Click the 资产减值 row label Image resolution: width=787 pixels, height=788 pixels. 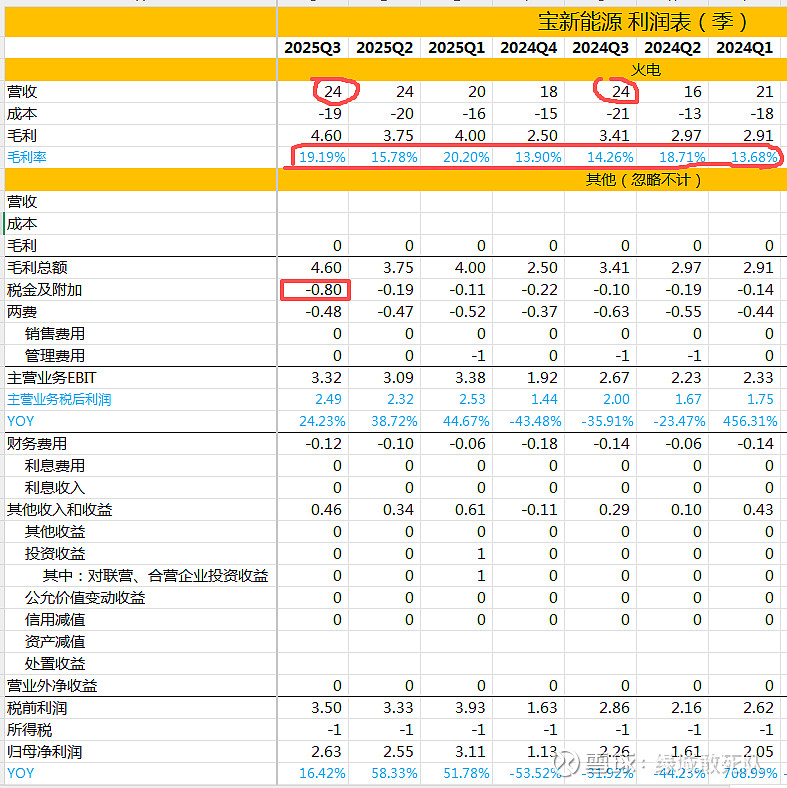[55, 642]
